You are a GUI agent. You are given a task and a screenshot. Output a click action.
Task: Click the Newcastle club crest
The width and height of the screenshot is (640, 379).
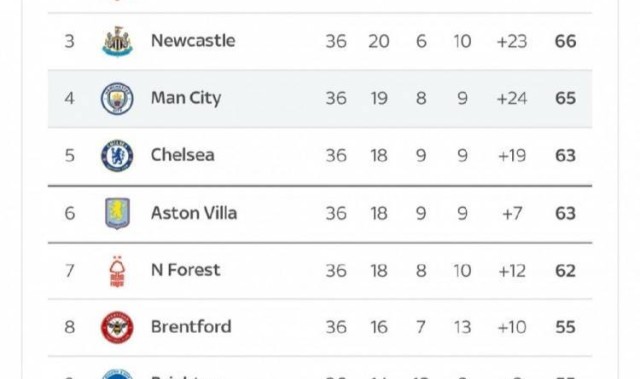coord(117,41)
